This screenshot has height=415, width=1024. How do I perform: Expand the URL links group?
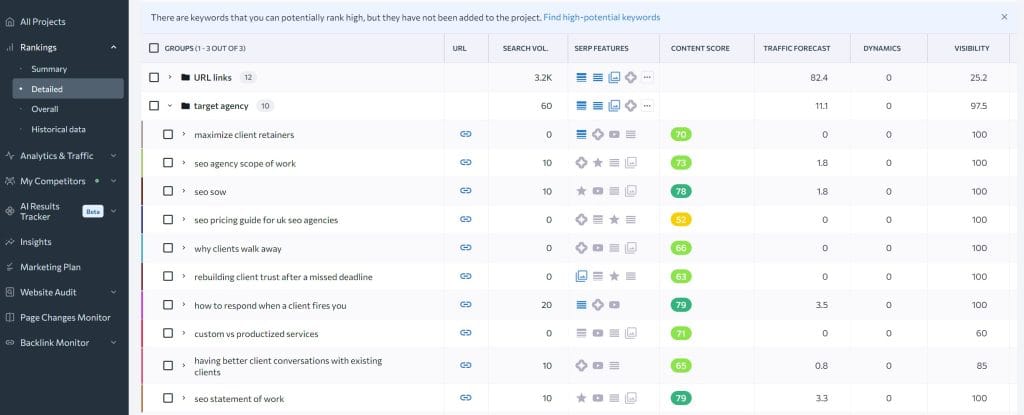point(171,77)
